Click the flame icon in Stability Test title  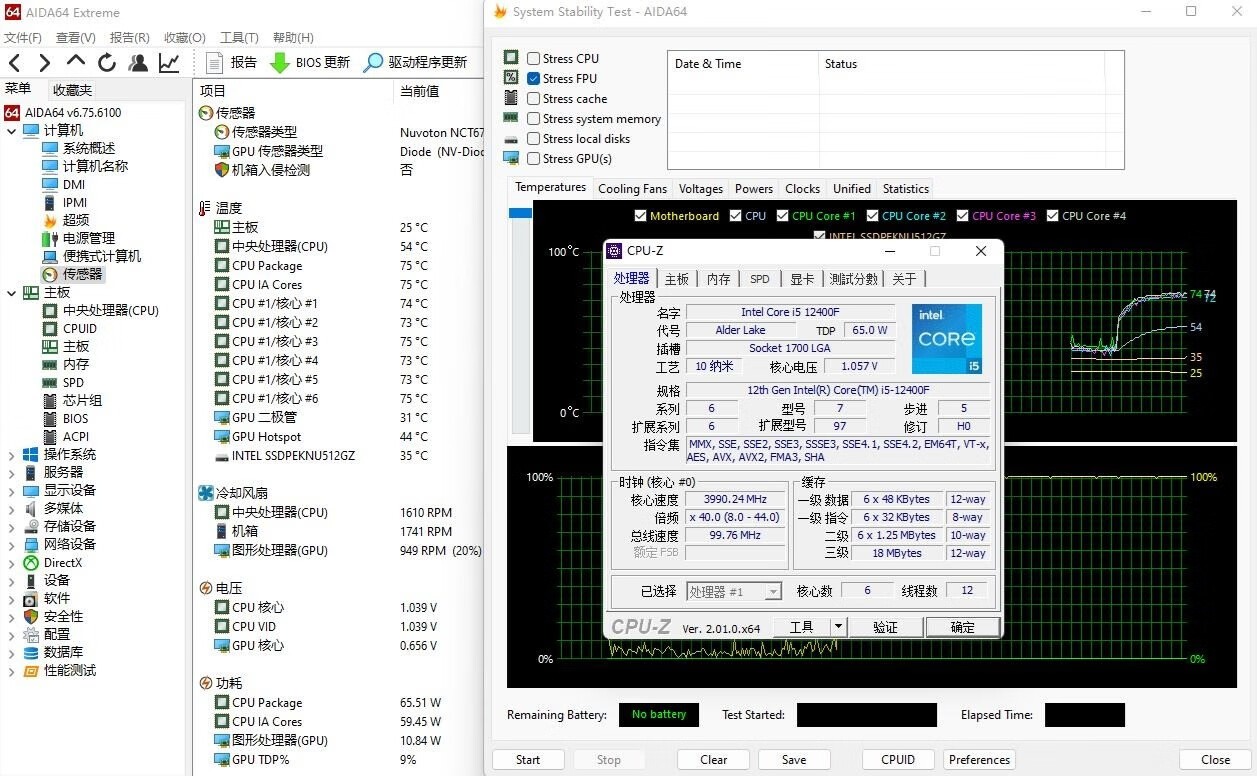[500, 12]
